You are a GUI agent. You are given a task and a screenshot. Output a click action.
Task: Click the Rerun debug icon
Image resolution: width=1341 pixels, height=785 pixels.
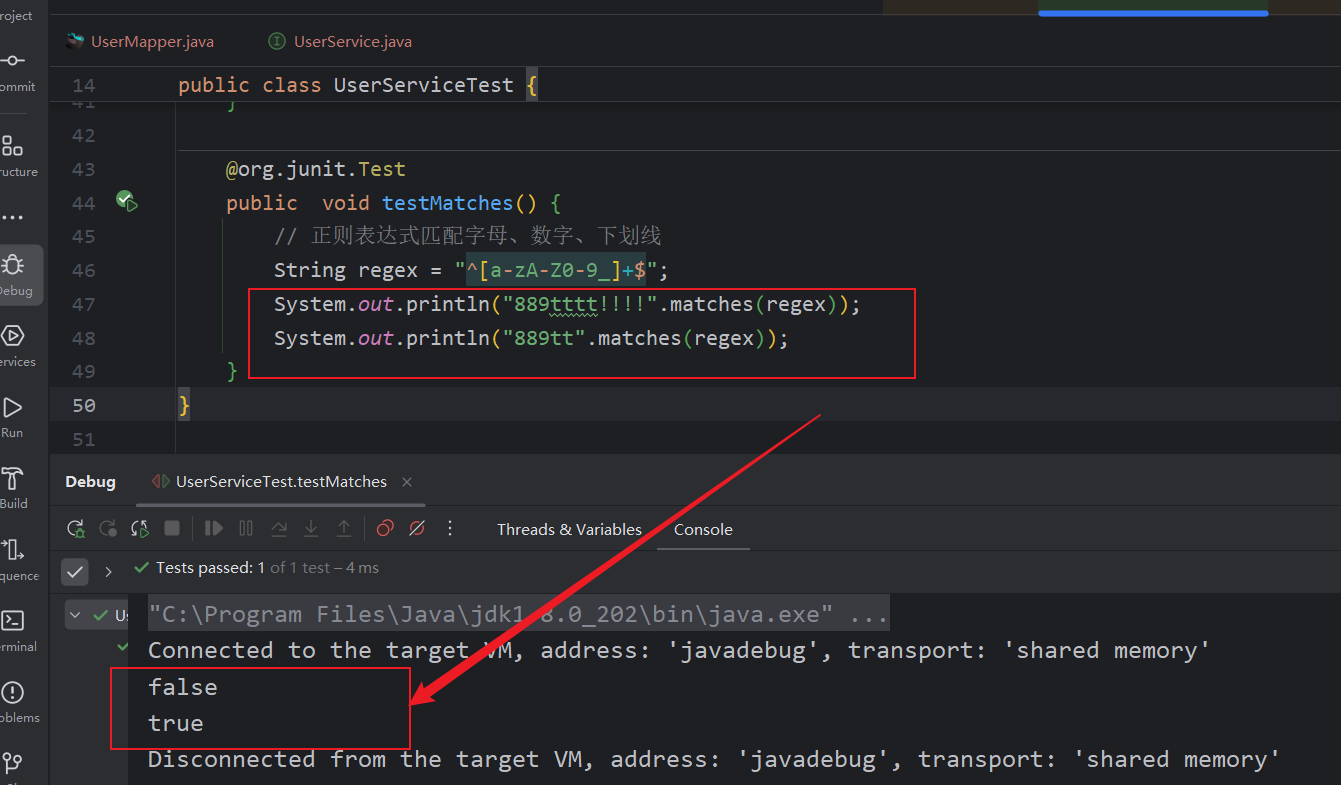click(76, 529)
